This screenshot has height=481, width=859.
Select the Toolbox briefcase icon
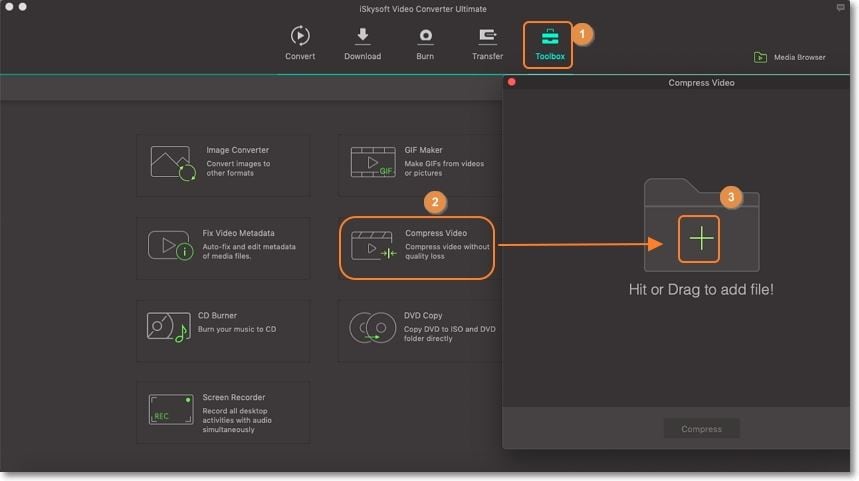(549, 37)
